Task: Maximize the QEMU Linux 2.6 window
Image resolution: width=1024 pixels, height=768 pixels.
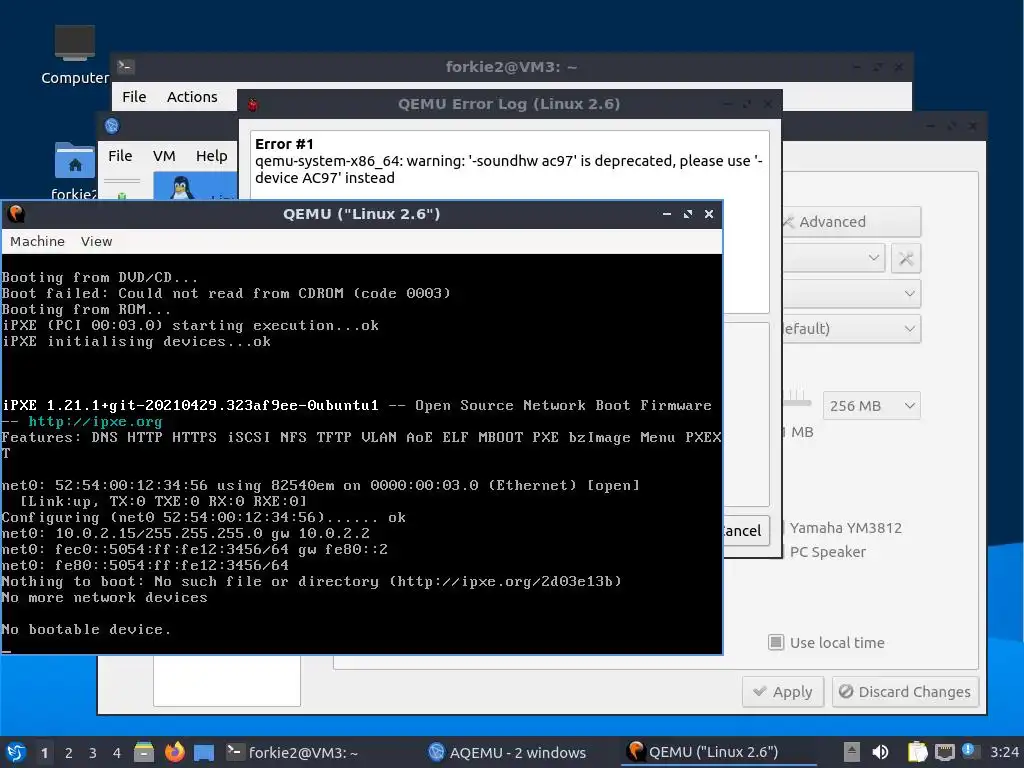Action: click(x=688, y=214)
